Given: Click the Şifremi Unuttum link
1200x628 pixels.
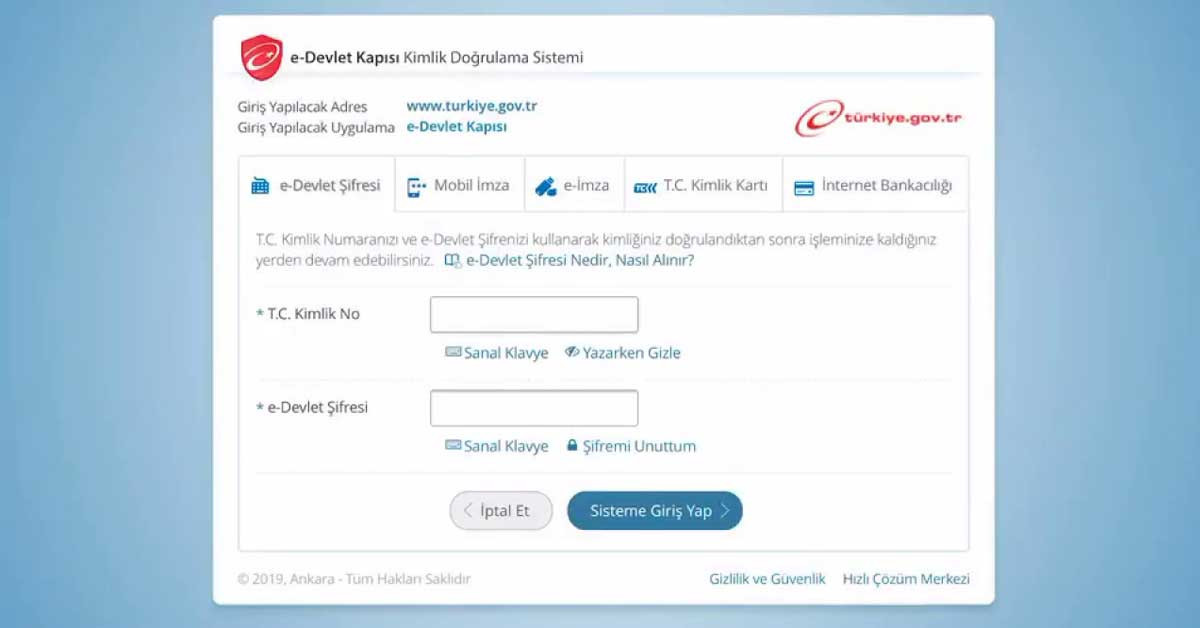Looking at the screenshot, I should click(x=639, y=446).
